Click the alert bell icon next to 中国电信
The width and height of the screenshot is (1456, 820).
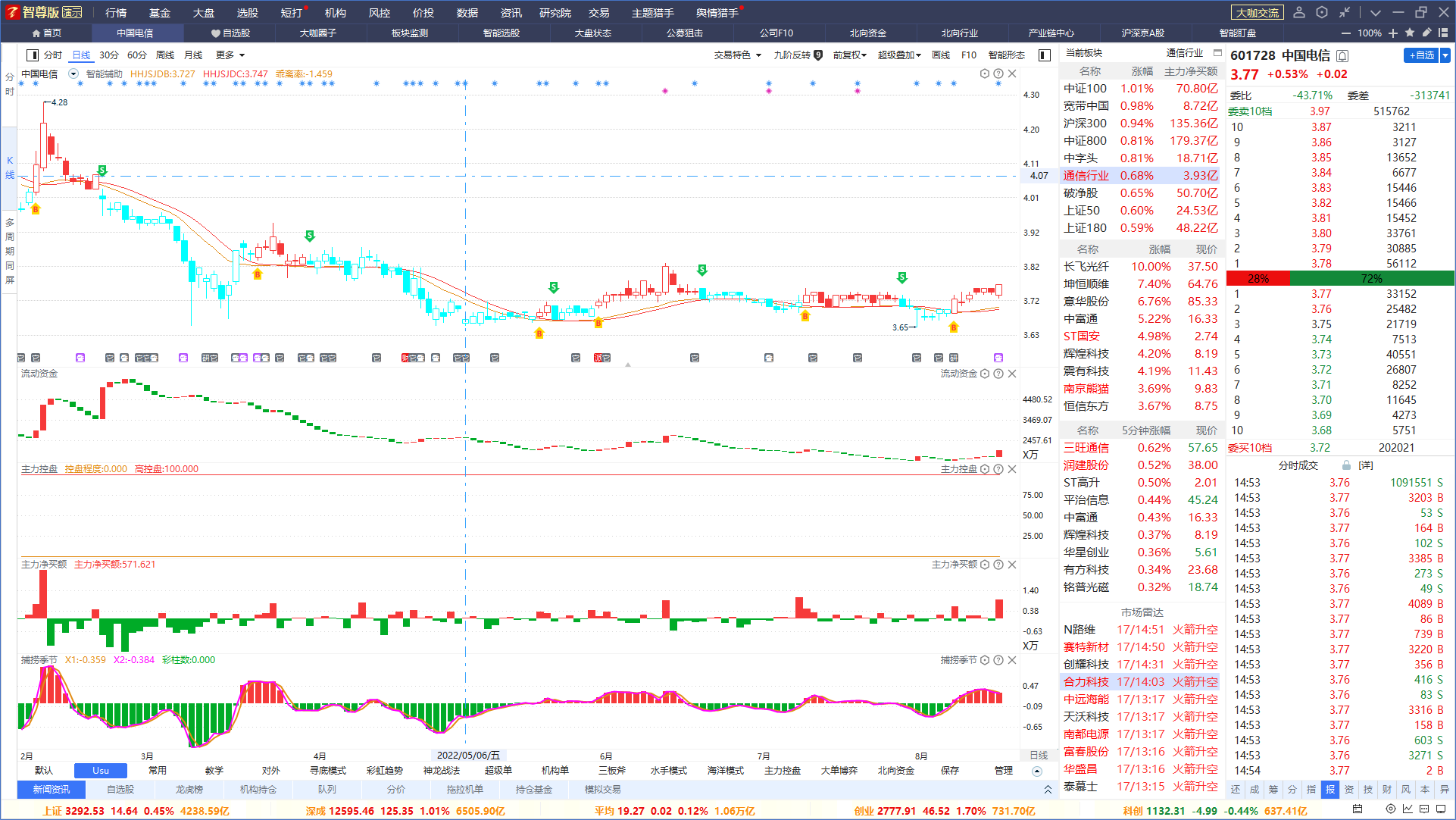point(1343,55)
